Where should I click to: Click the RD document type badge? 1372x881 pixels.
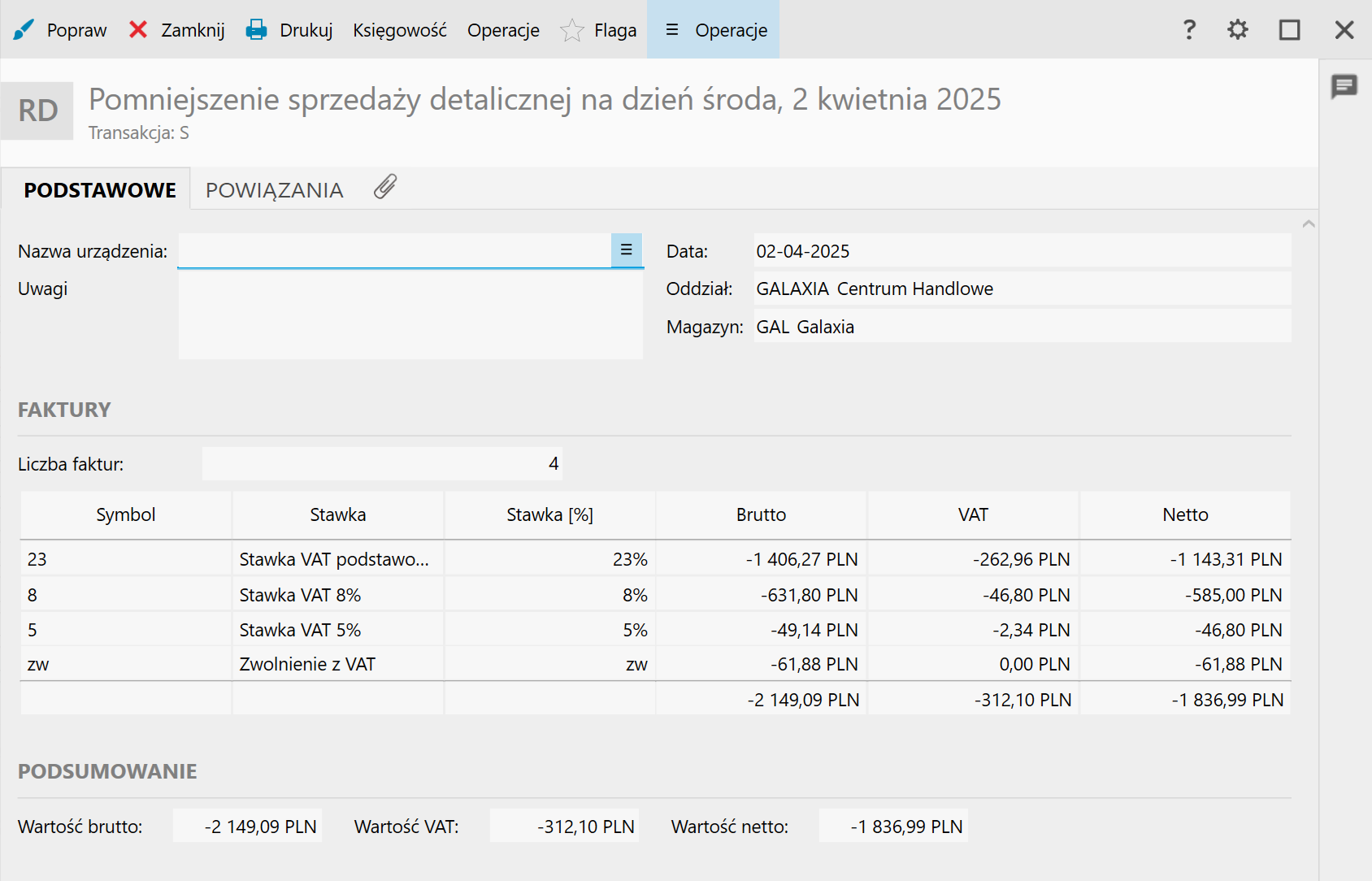[37, 111]
